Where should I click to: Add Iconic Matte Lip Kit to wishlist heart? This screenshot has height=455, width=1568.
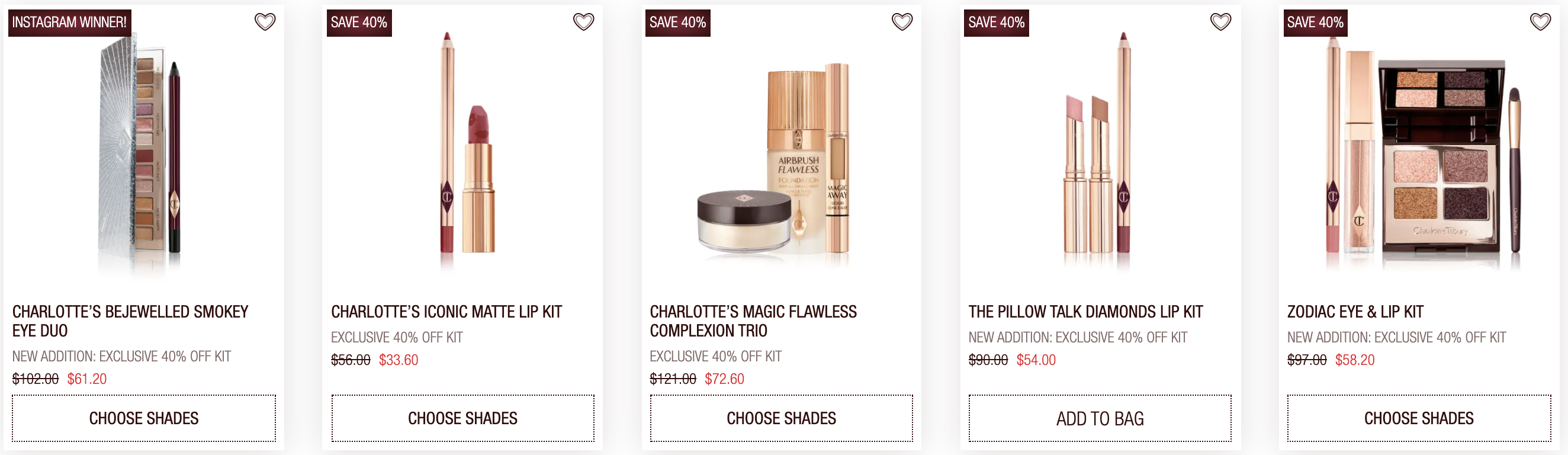tap(583, 22)
